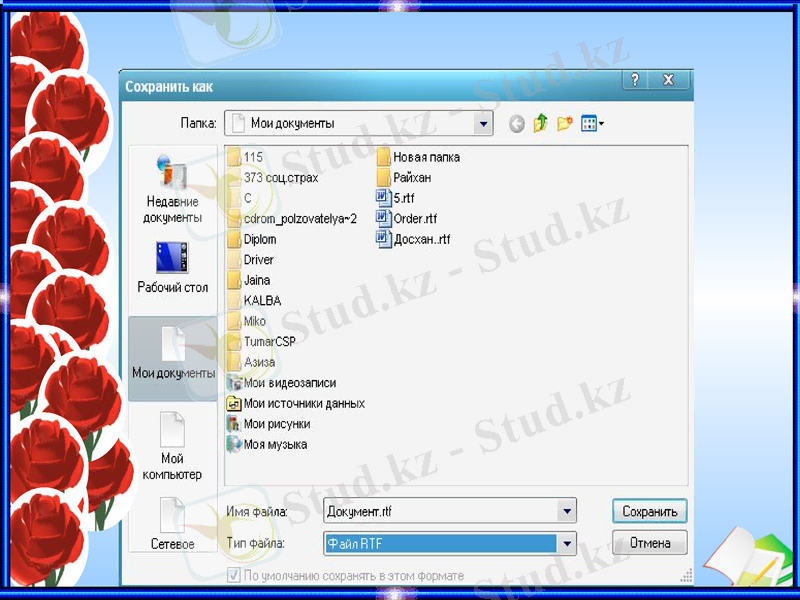Expand the Папка location dropdown

484,124
